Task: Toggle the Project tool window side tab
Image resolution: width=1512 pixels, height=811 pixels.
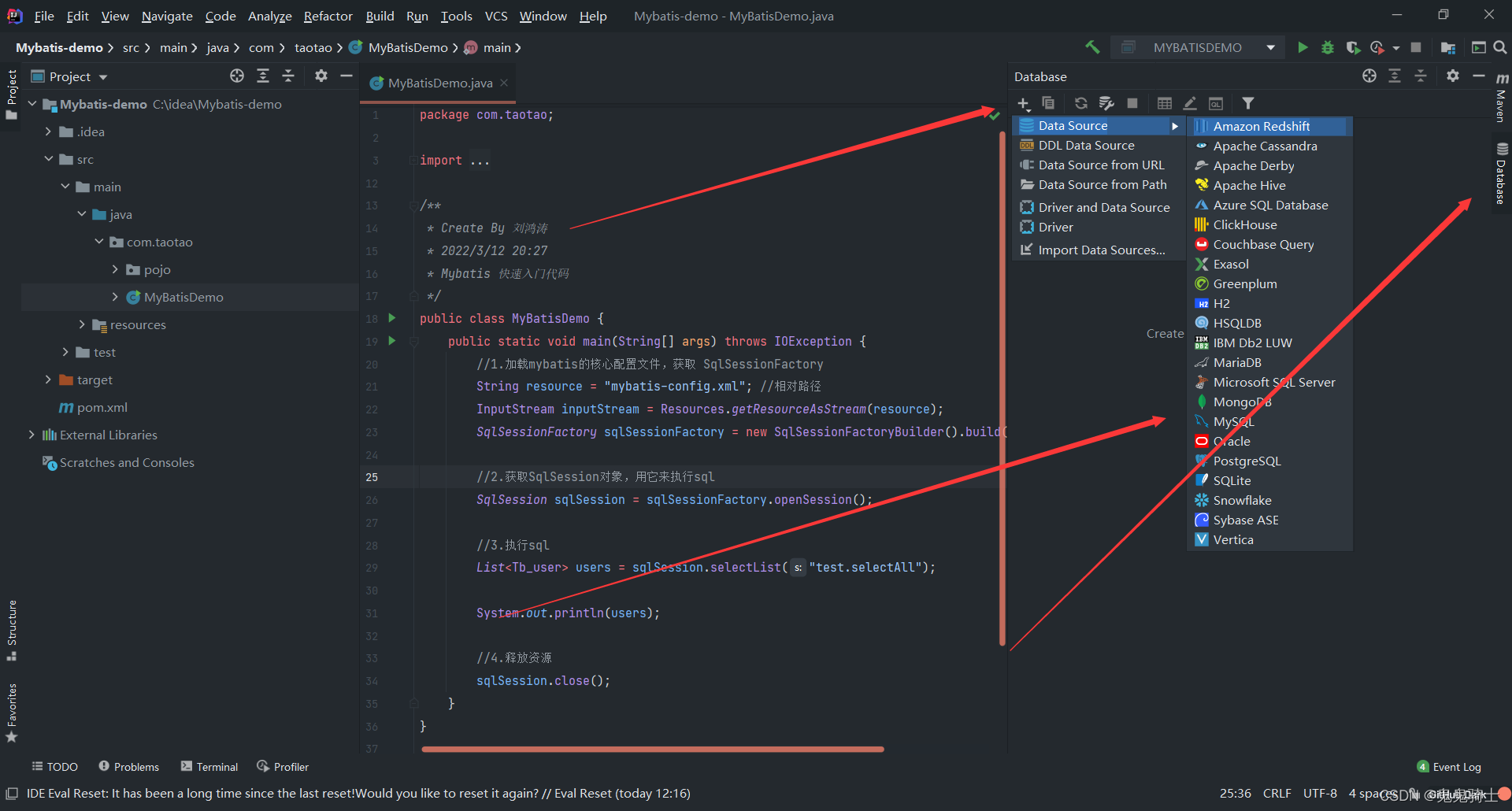Action: pos(11,94)
